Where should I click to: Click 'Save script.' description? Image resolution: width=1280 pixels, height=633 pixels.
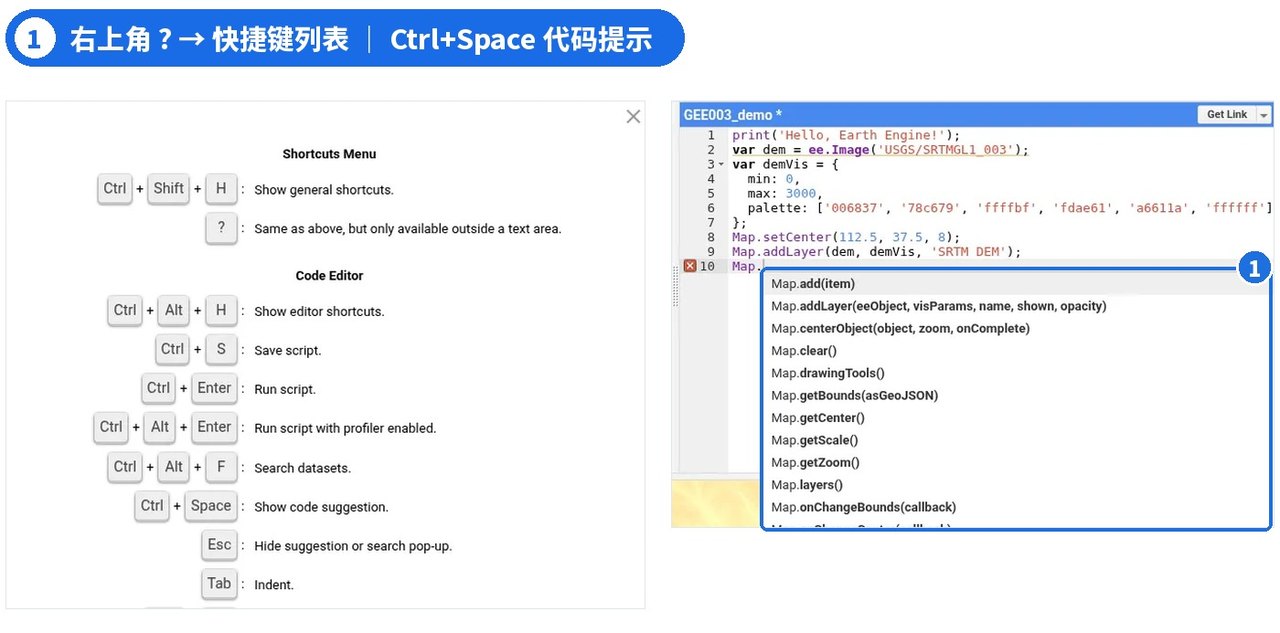pos(288,351)
